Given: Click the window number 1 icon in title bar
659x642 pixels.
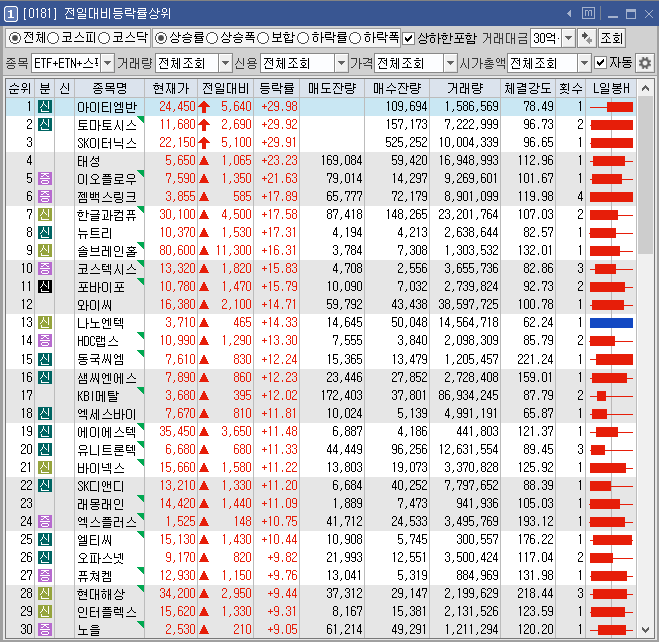Looking at the screenshot, I should click(x=11, y=14).
